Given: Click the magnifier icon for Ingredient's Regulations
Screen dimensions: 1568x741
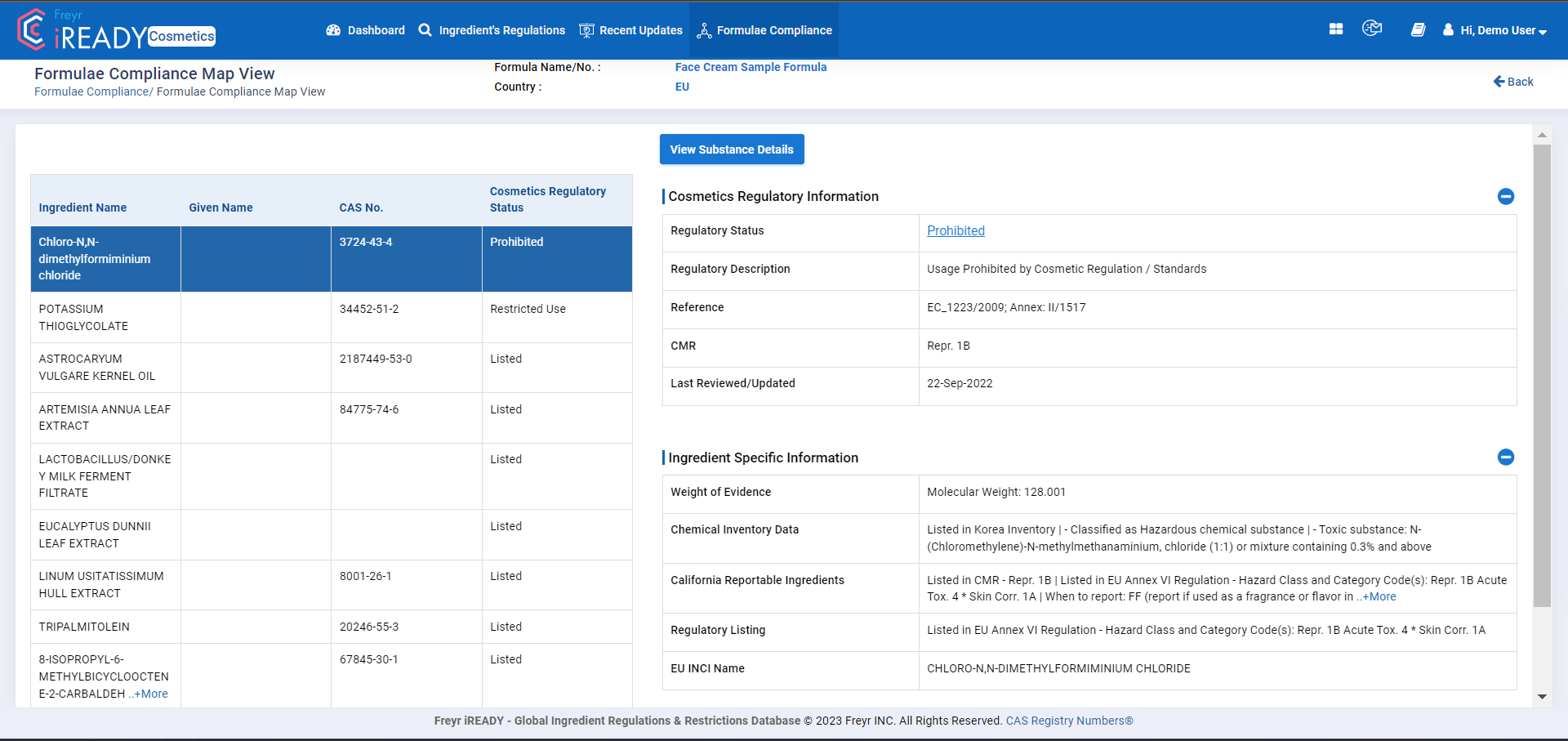Looking at the screenshot, I should pyautogui.click(x=425, y=30).
